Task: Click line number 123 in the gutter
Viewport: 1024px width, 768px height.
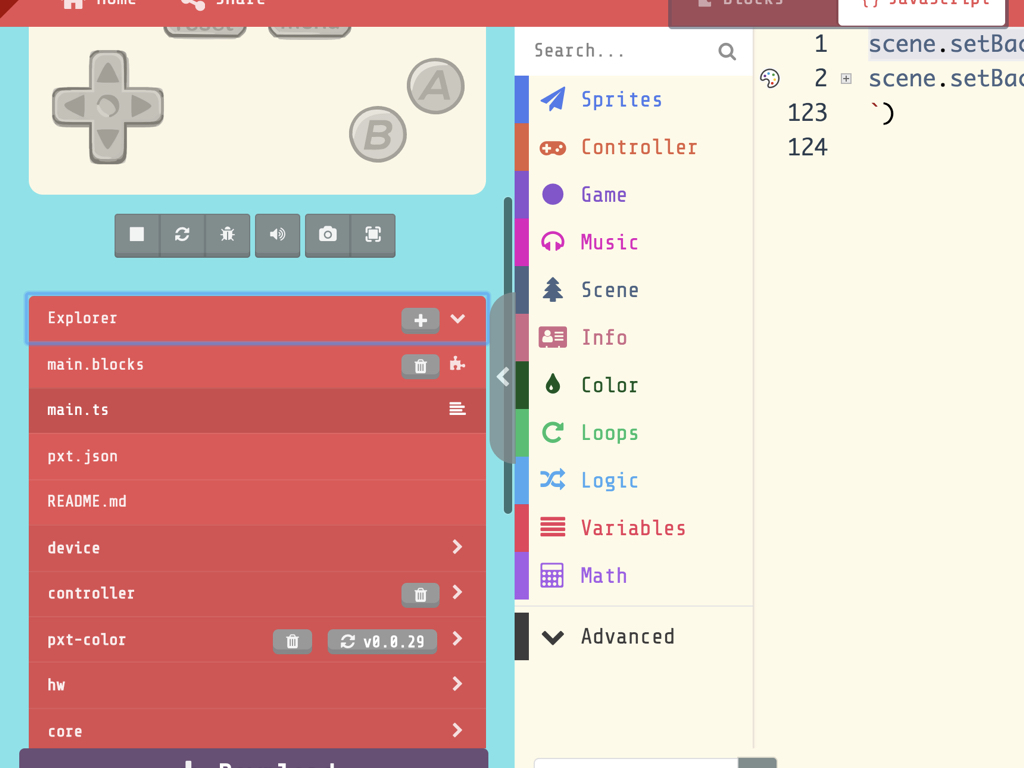Action: click(x=807, y=113)
